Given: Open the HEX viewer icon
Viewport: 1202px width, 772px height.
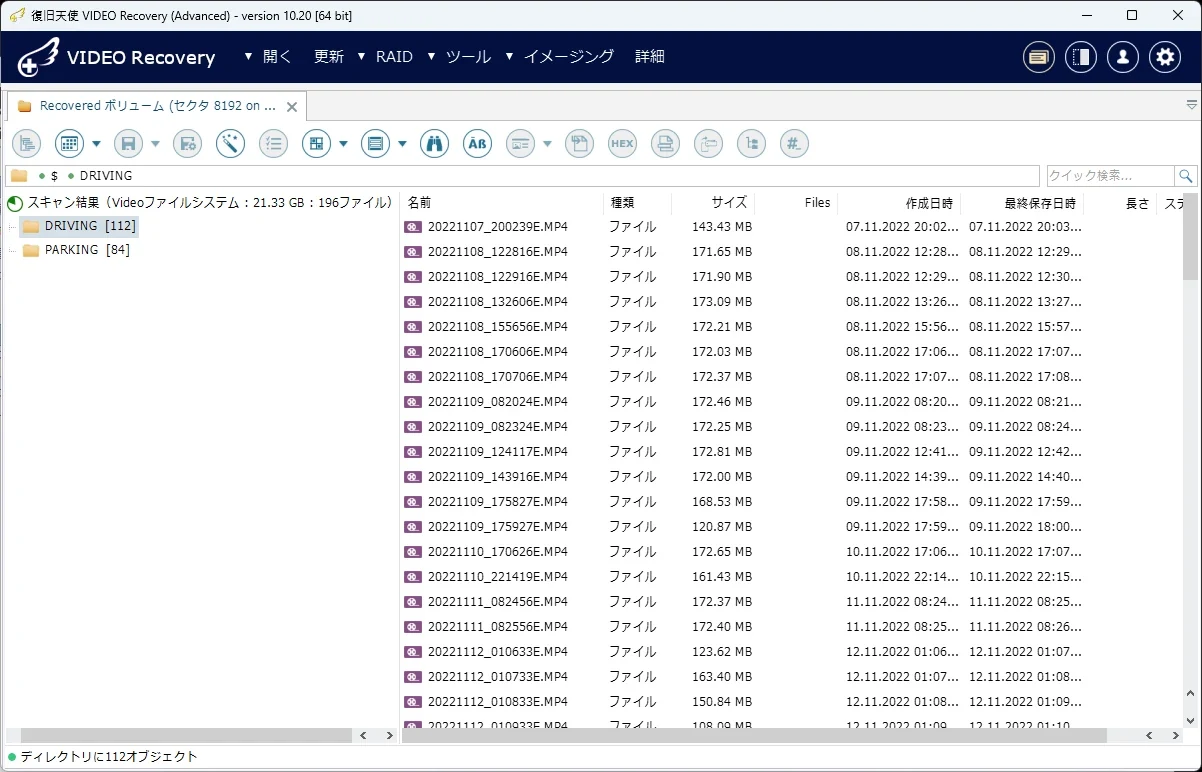Looking at the screenshot, I should coord(622,144).
